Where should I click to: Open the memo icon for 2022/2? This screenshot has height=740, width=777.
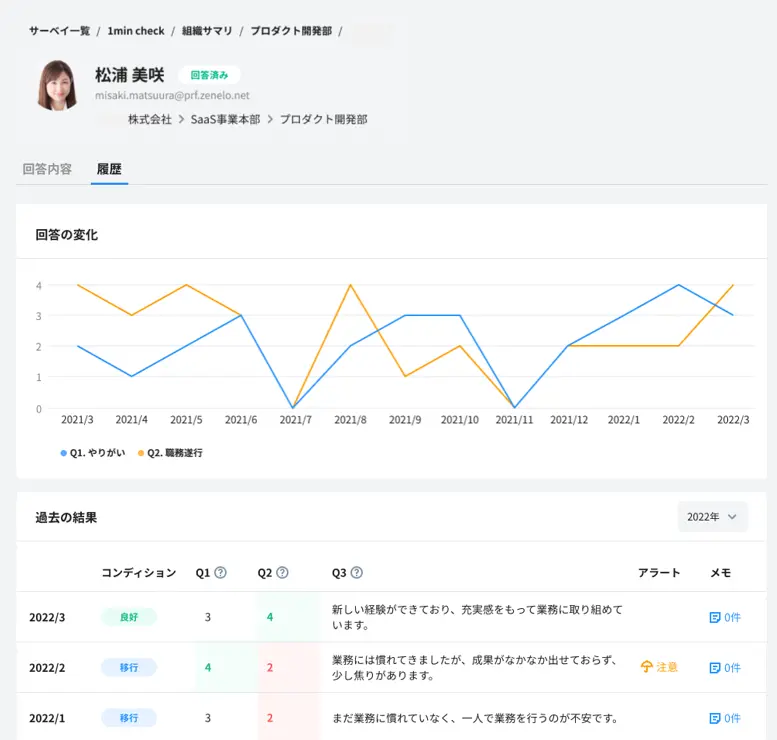point(714,667)
